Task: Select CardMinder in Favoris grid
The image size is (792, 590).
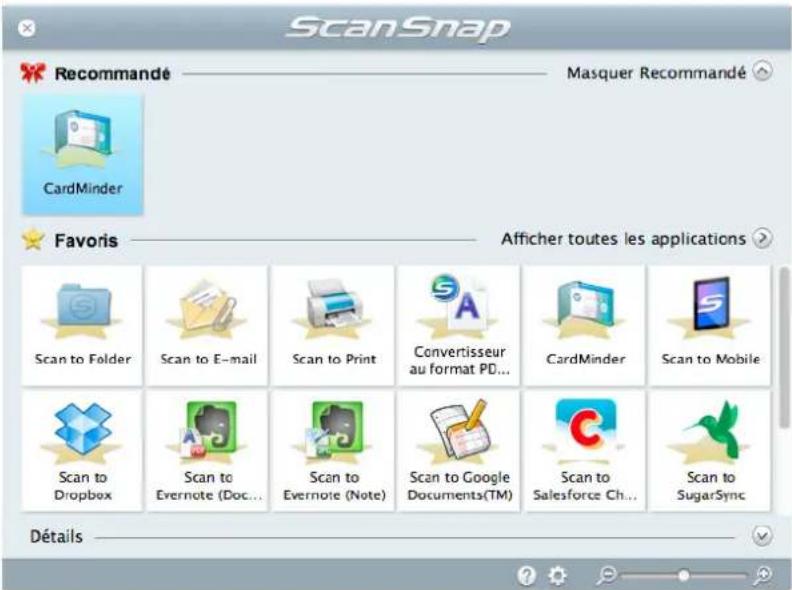Action: click(x=584, y=325)
